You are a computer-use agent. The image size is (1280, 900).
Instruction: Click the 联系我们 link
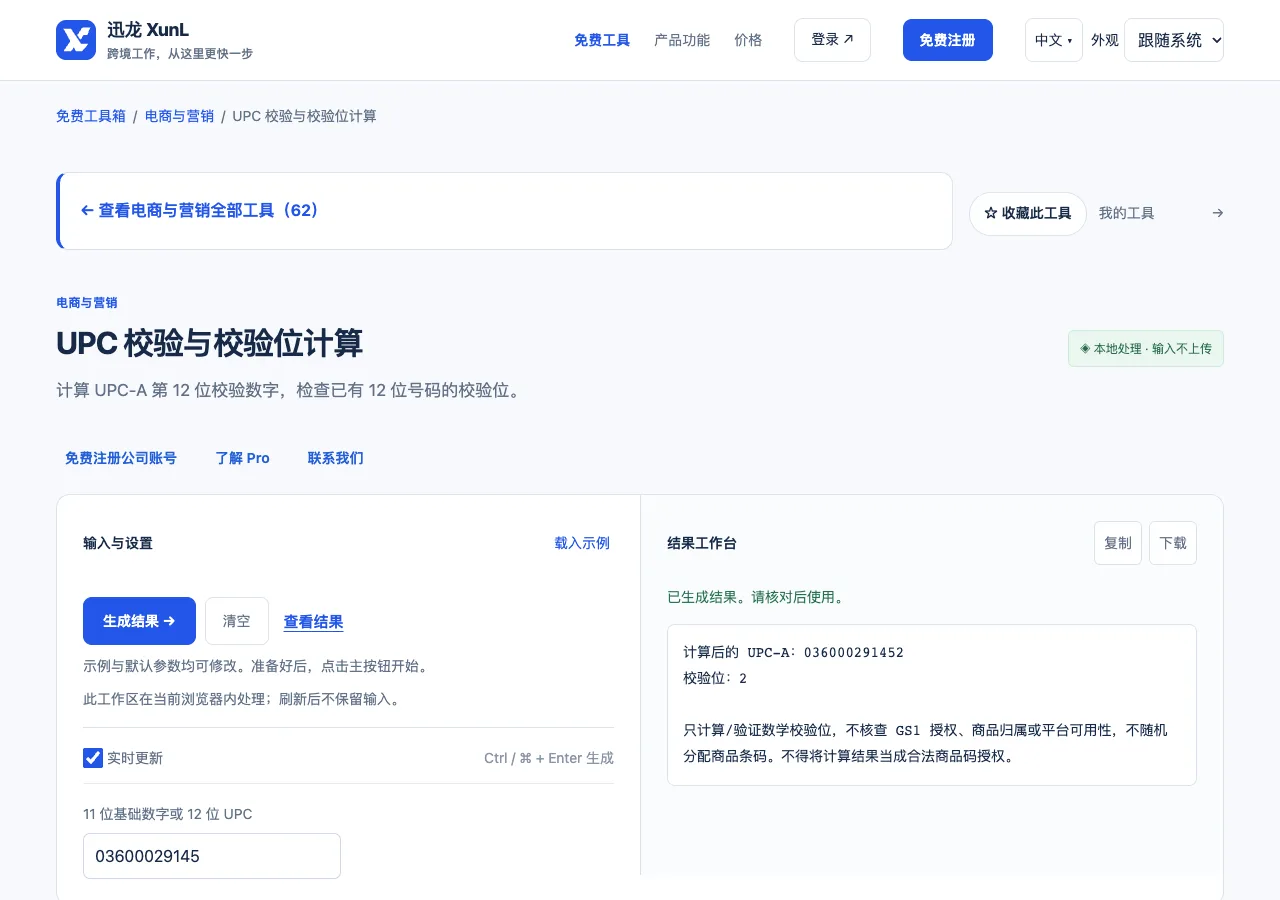coord(336,458)
